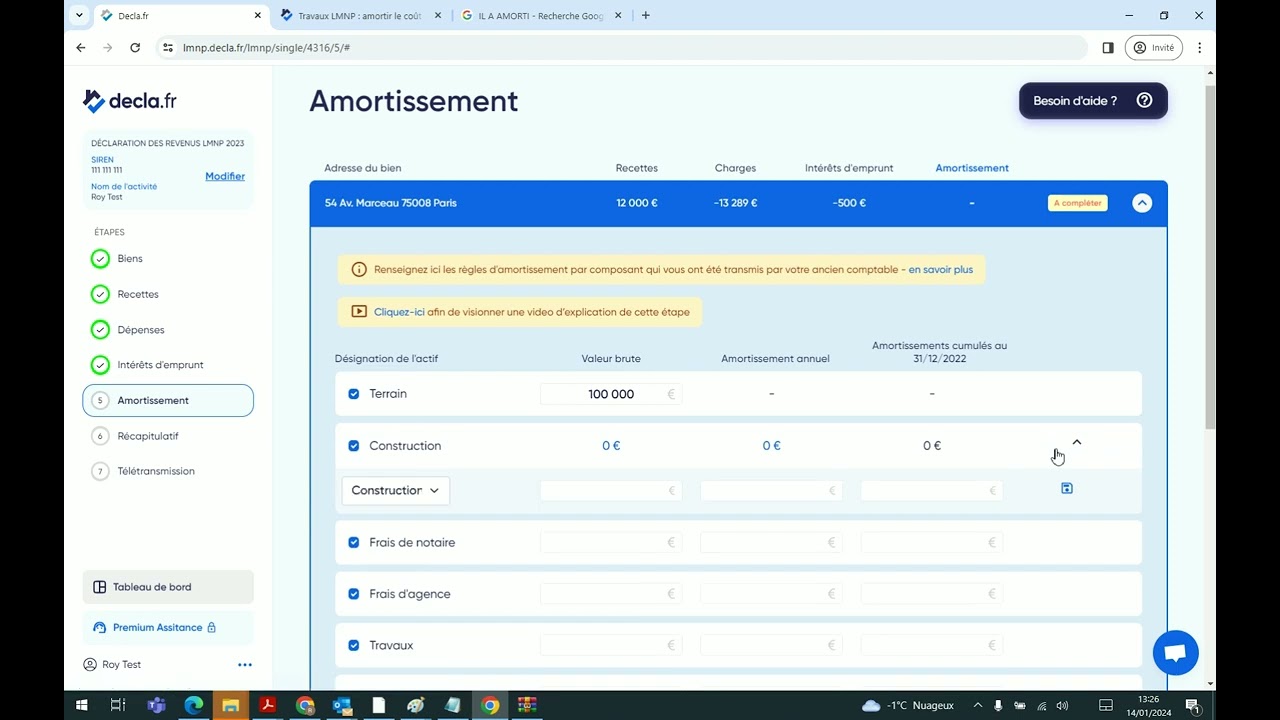Click Frais d'agence amortissements cumulés field
Screen dimensions: 1280x720
point(931,594)
